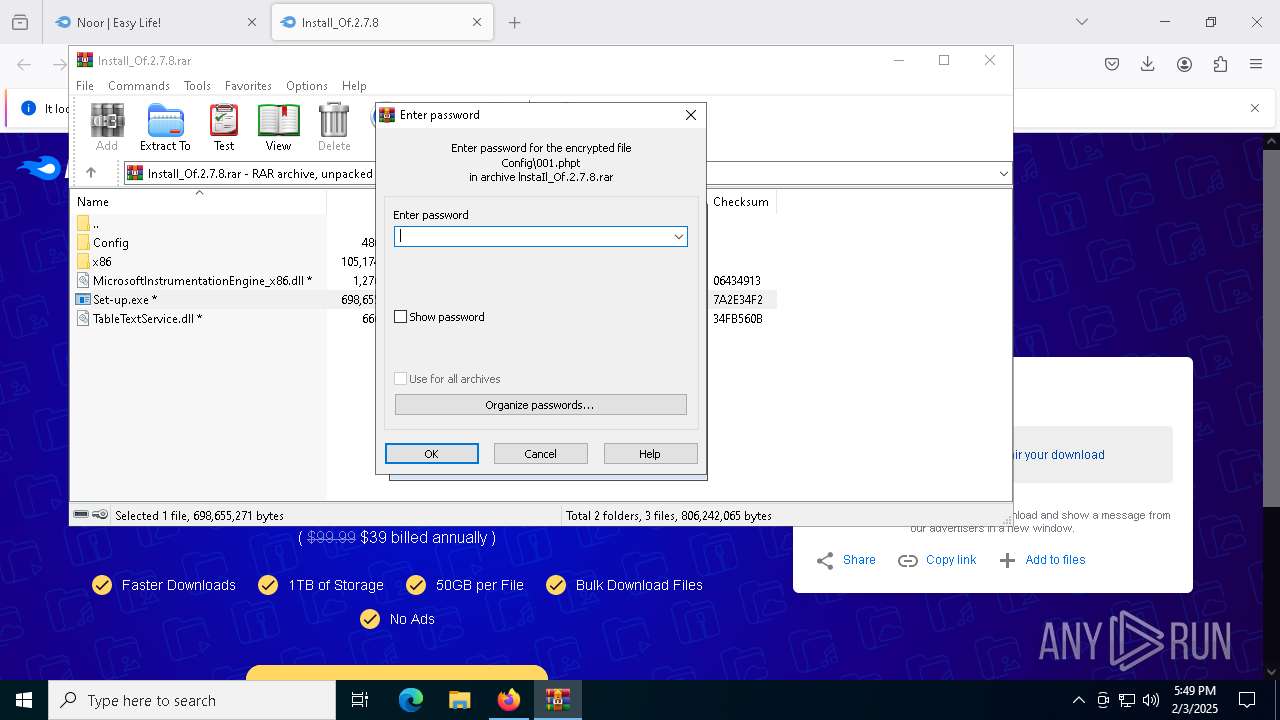Click Add to files on the page

point(1043,560)
